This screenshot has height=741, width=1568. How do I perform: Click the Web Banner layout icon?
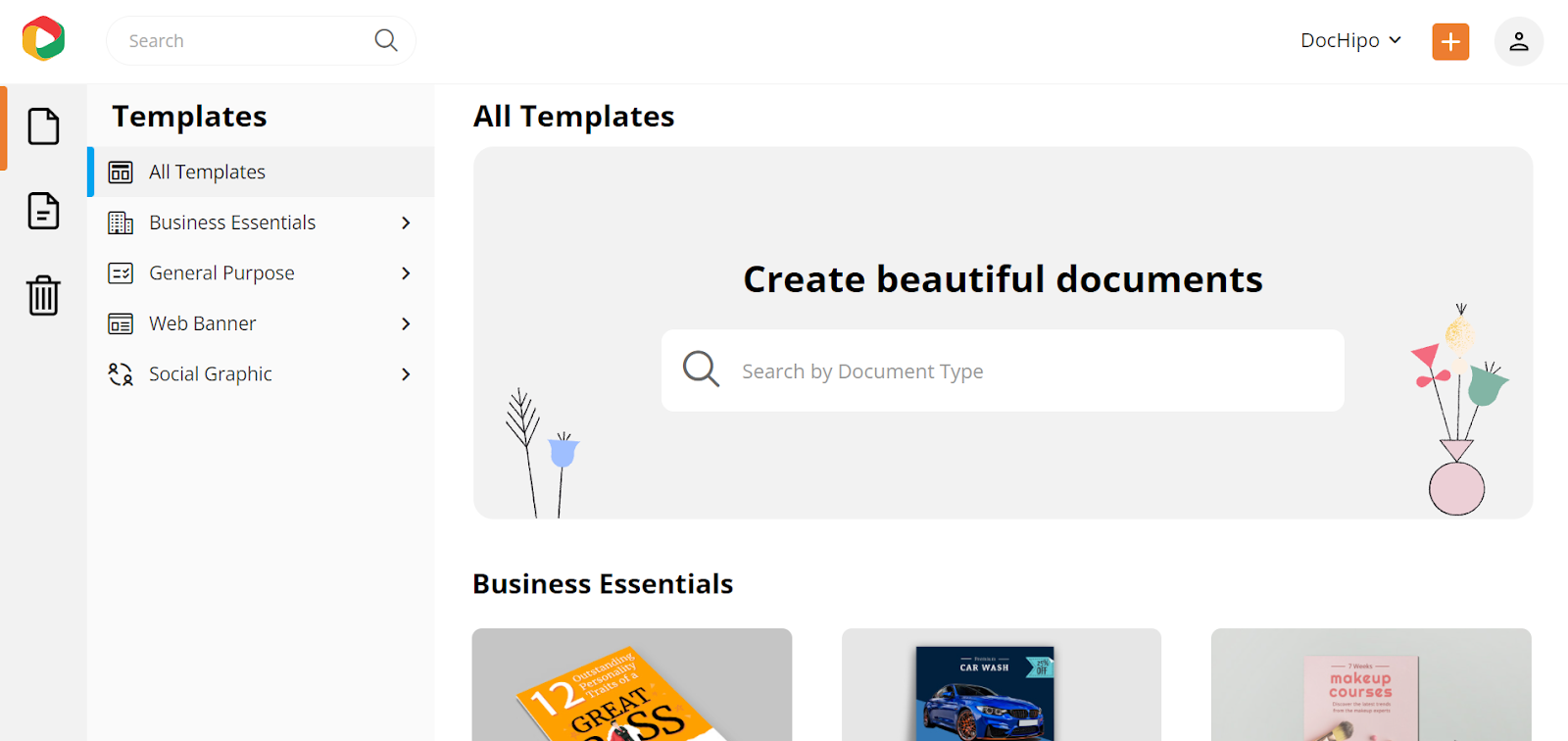click(x=121, y=323)
